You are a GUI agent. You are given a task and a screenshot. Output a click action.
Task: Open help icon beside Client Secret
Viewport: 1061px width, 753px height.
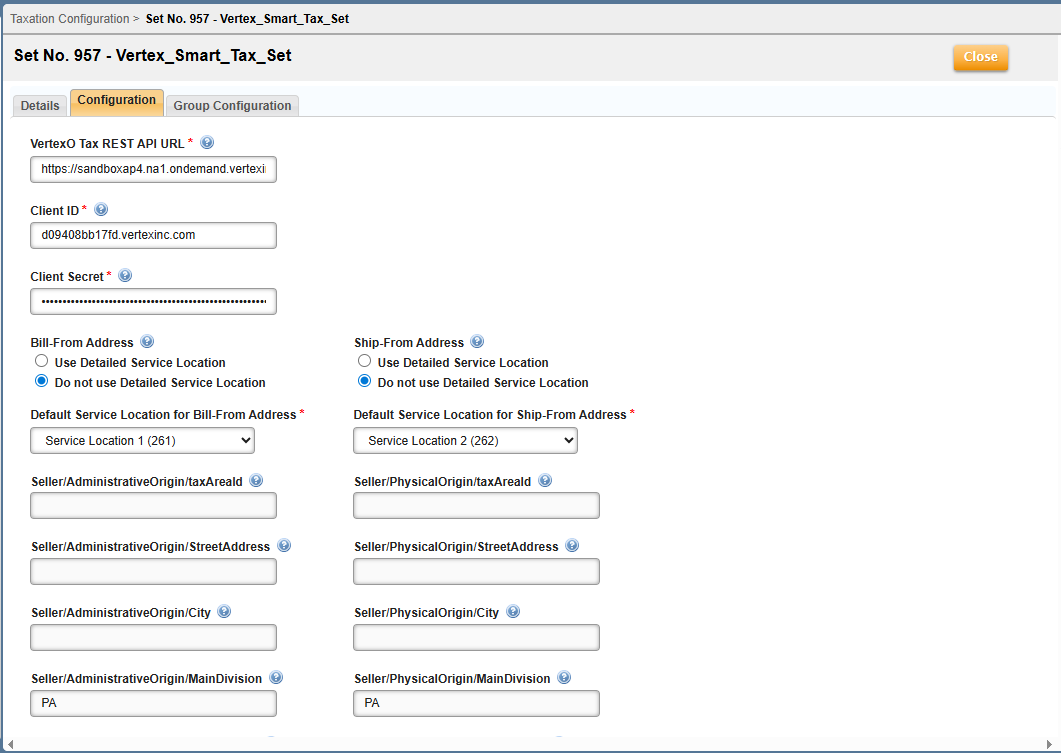[125, 275]
